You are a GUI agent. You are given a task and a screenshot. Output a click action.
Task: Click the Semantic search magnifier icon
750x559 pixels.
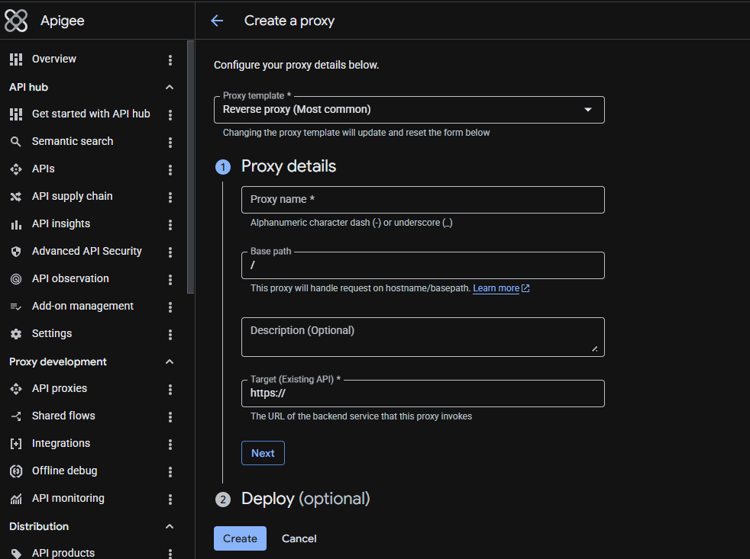(16, 142)
